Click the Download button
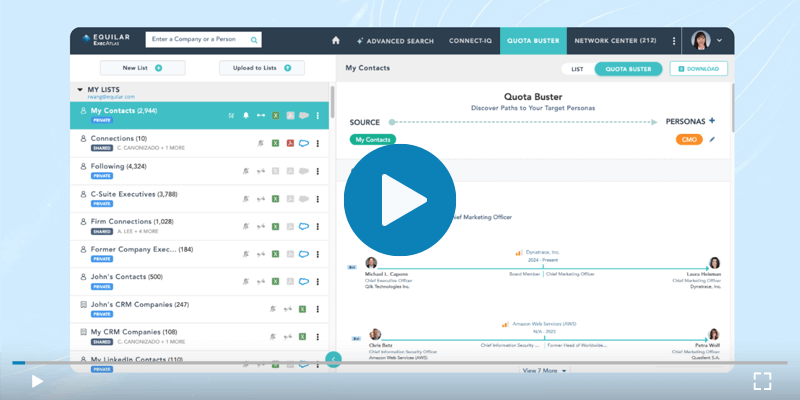The height and width of the screenshot is (400, 800). 699,69
